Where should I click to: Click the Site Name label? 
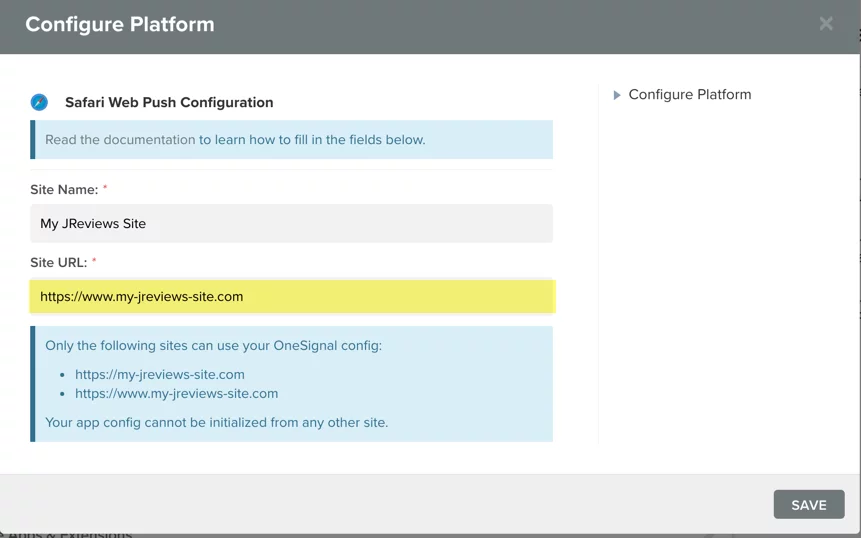[x=64, y=189]
